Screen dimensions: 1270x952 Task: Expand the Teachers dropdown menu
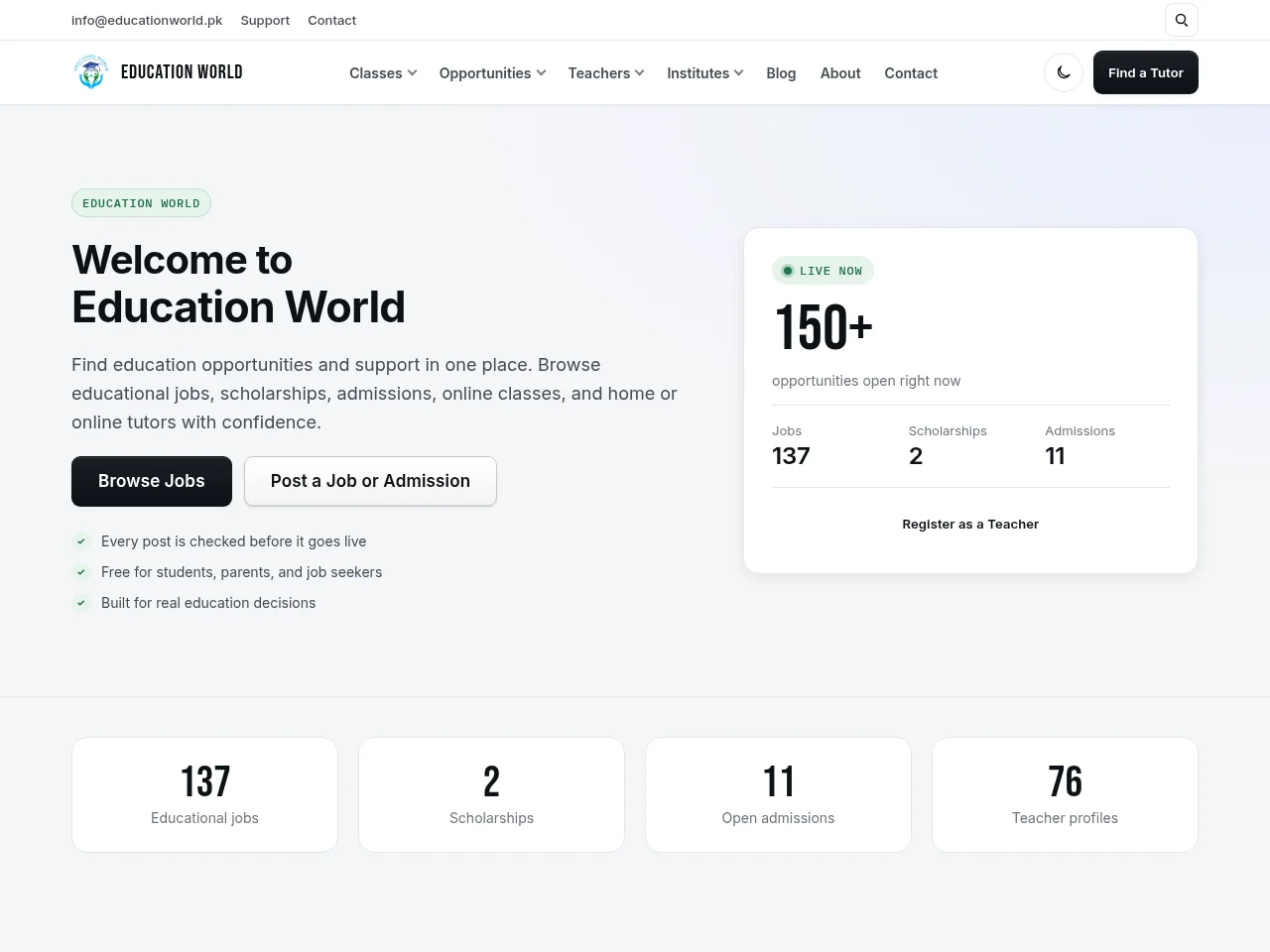click(x=606, y=73)
